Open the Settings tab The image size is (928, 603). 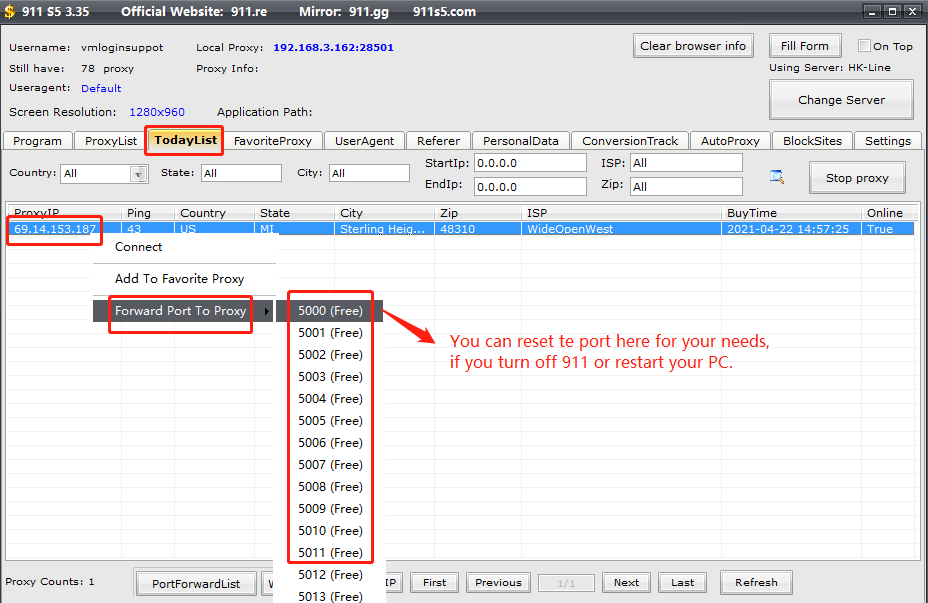tap(887, 141)
